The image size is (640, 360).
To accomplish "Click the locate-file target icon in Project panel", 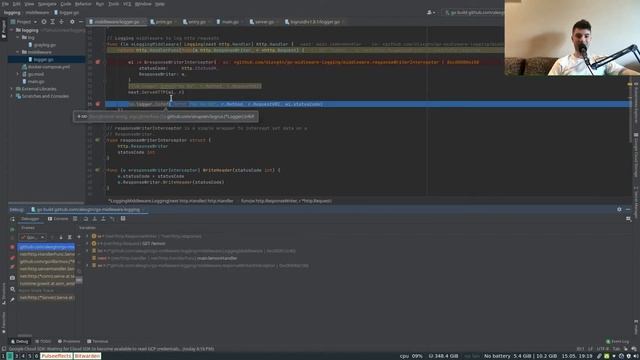I will point(44,22).
